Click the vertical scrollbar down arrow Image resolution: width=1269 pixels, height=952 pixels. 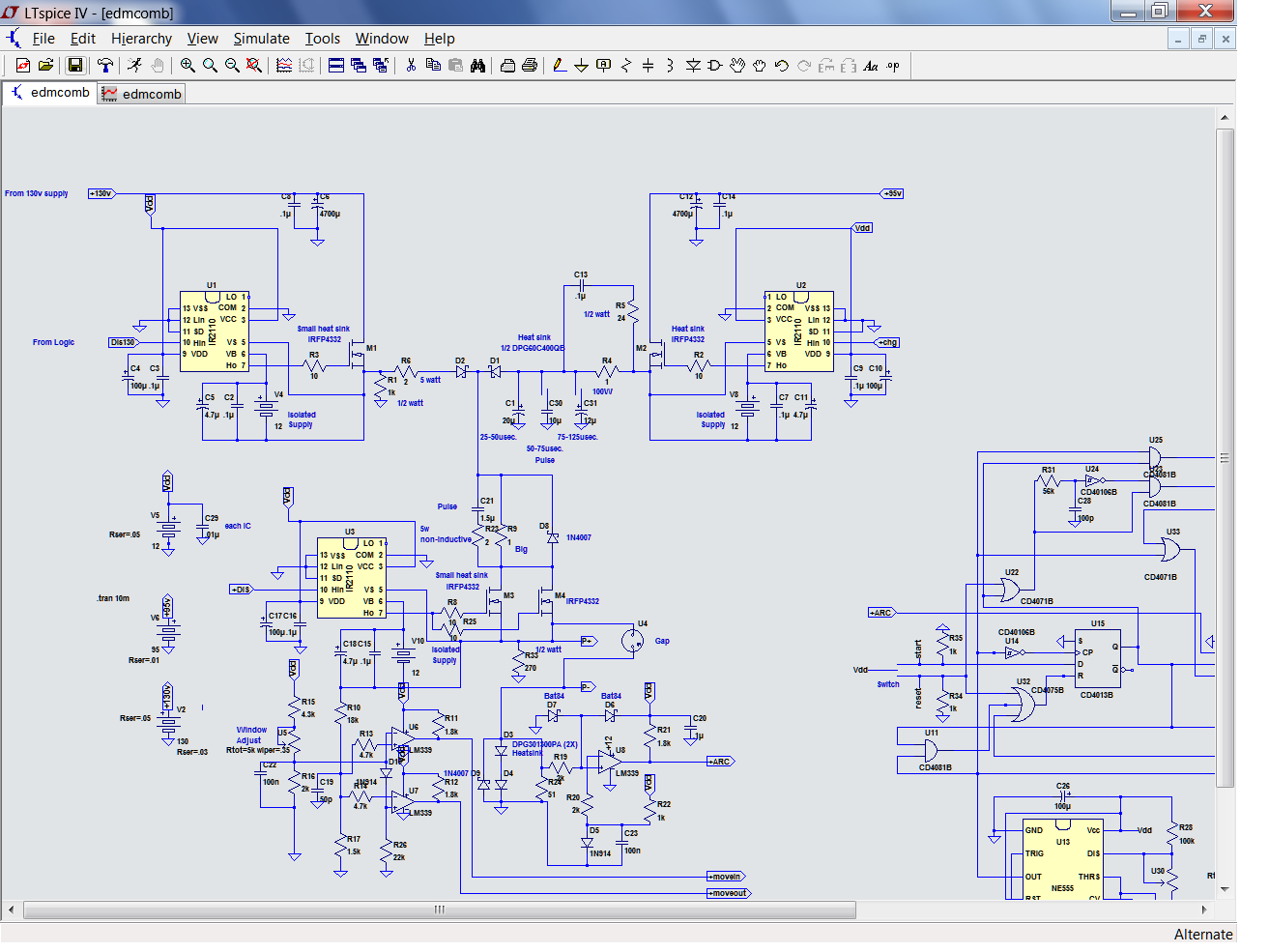[x=1225, y=889]
